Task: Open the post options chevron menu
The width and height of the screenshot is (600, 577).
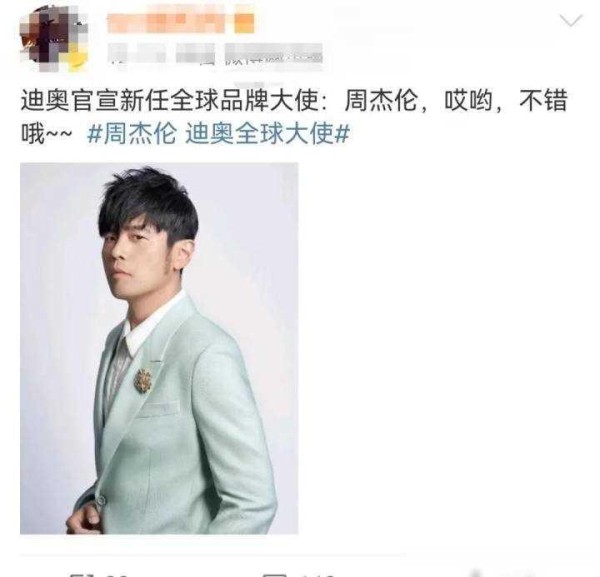Action: 571,21
